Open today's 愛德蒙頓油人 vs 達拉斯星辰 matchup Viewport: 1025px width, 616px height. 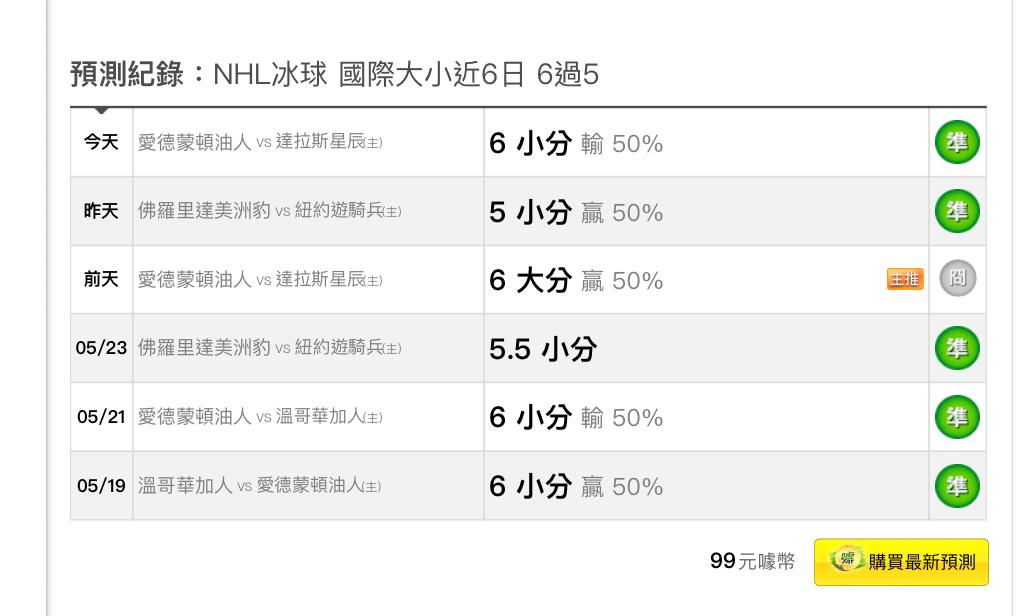(x=260, y=142)
